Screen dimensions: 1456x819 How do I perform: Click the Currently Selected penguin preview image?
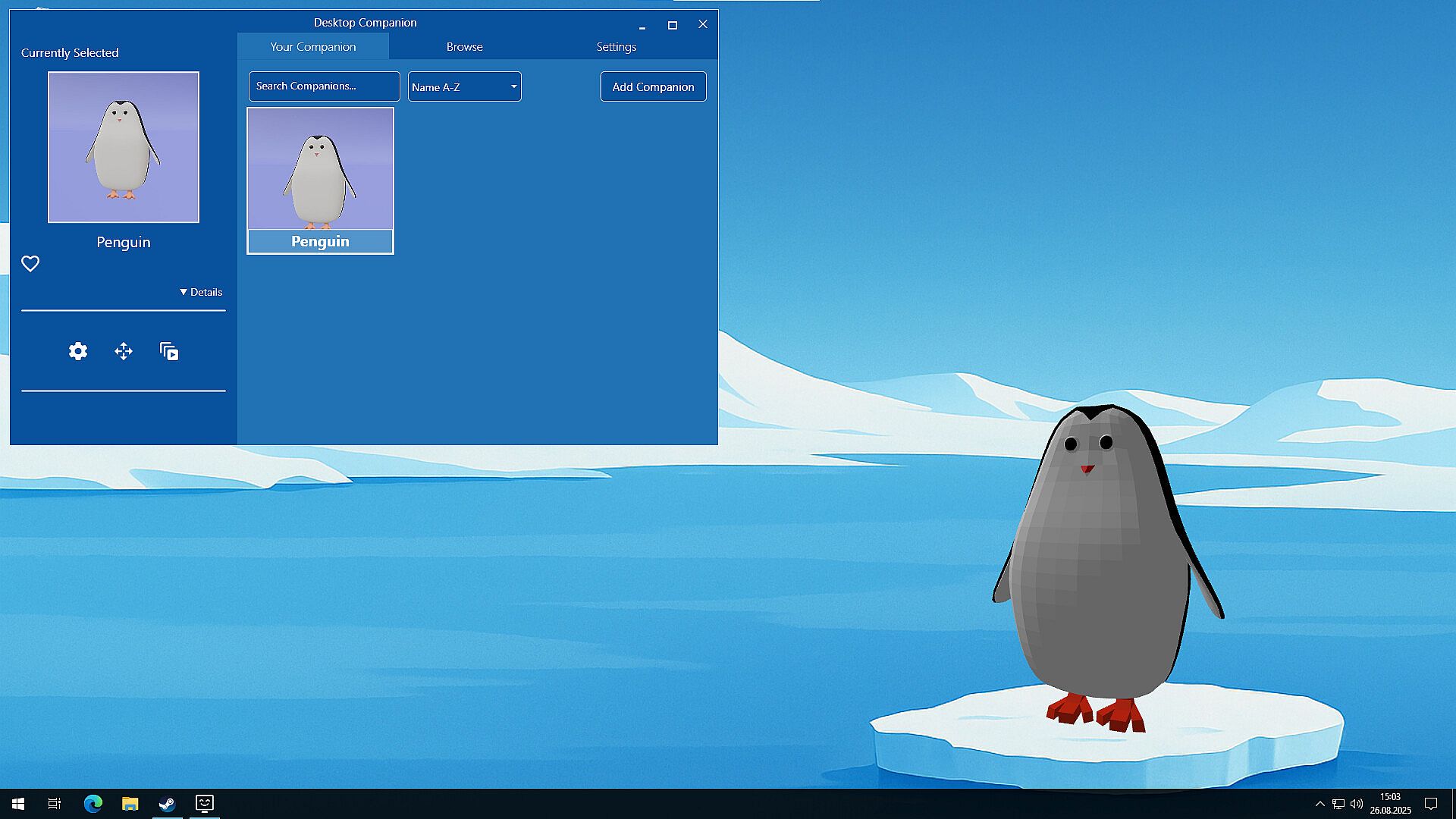click(x=124, y=147)
